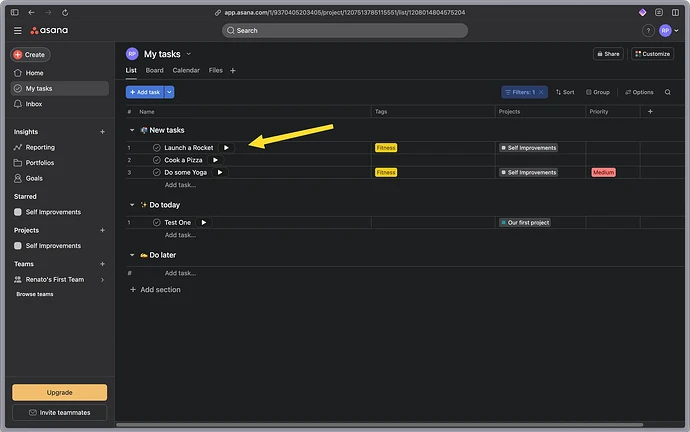The width and height of the screenshot is (690, 432).
Task: Focus the Search field
Action: tap(345, 30)
